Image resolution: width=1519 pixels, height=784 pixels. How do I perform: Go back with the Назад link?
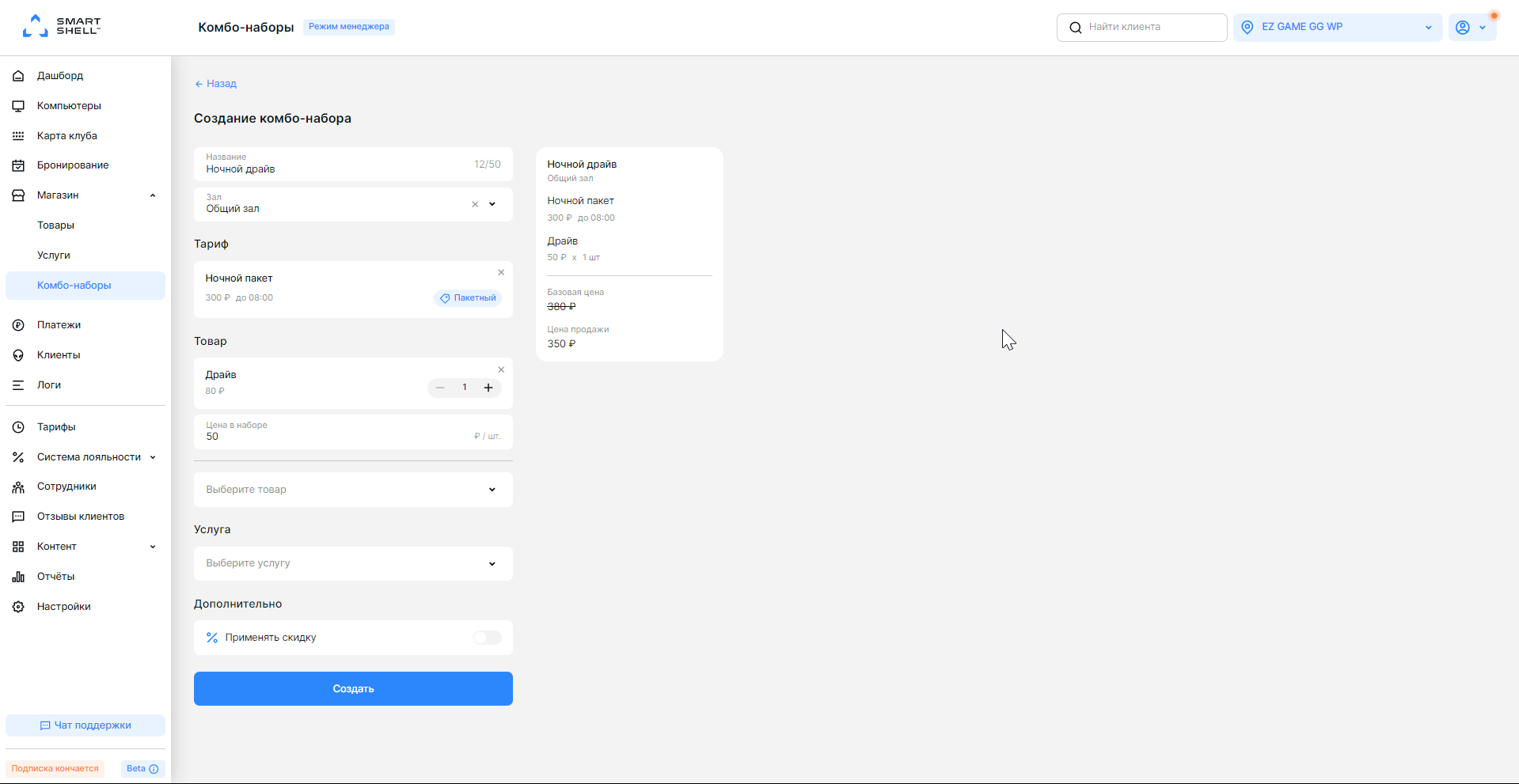(215, 84)
